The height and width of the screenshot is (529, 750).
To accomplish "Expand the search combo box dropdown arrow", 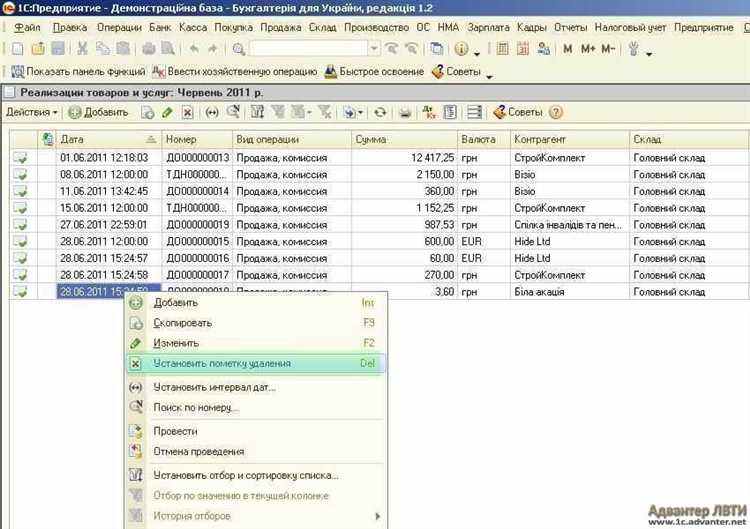I will pyautogui.click(x=374, y=48).
